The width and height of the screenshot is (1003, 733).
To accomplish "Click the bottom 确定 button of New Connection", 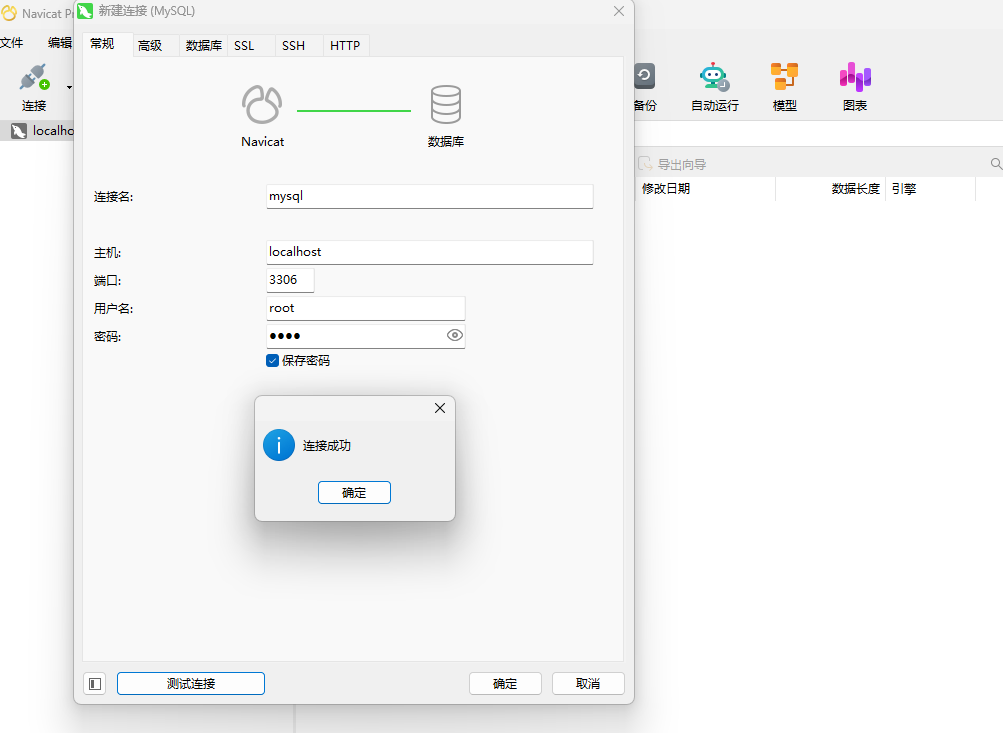I will tap(505, 684).
